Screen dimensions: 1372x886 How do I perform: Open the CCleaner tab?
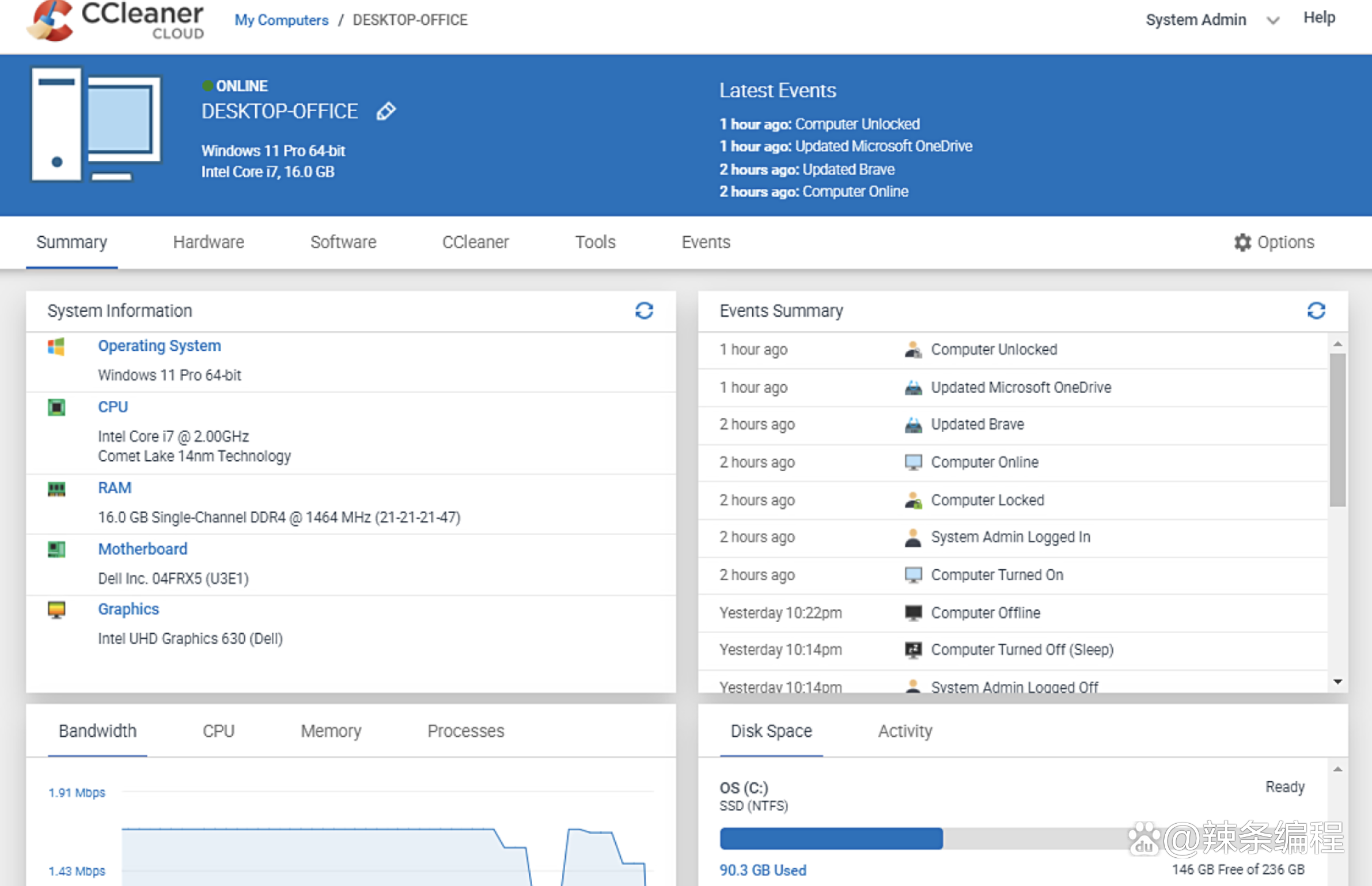click(x=475, y=243)
